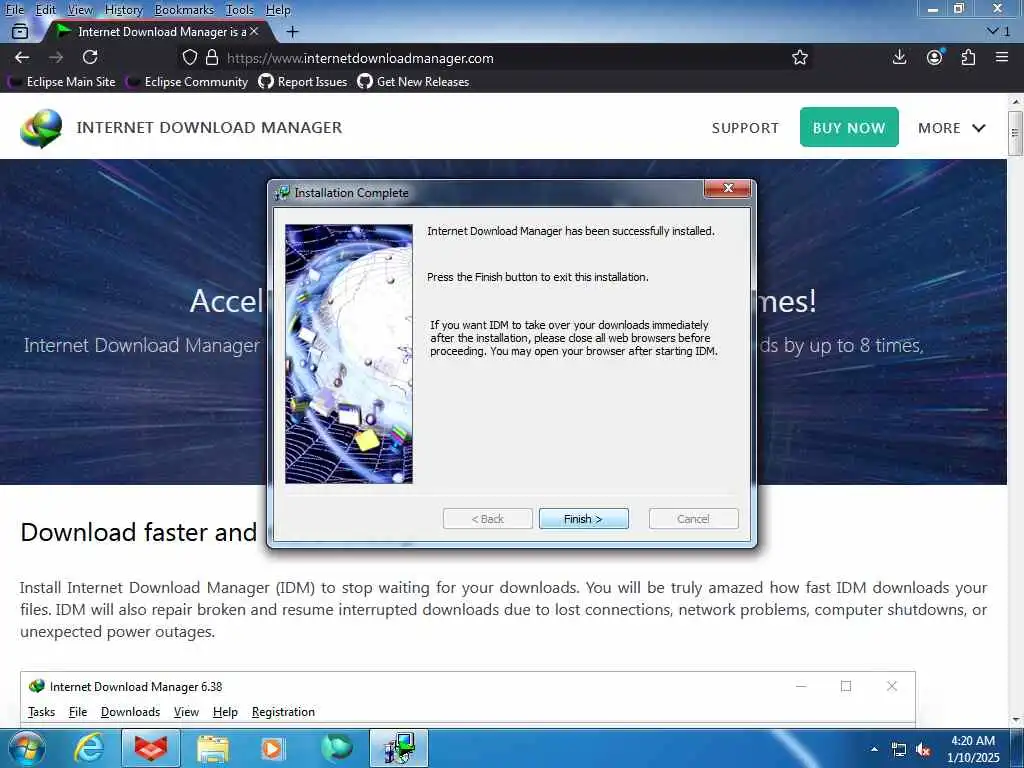Open the View menu in Firefox
This screenshot has width=1024, height=768.
80,10
